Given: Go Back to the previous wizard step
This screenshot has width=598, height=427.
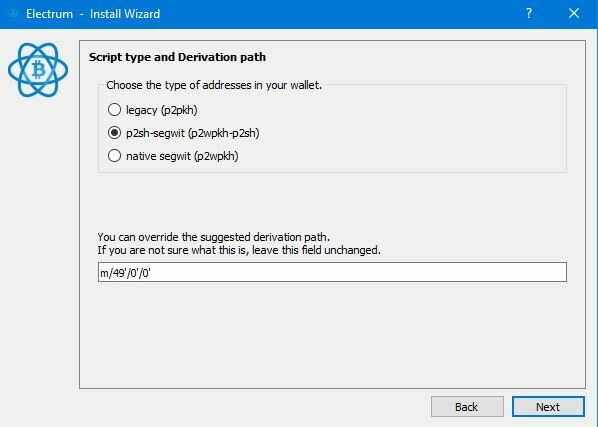Looking at the screenshot, I should 467,407.
